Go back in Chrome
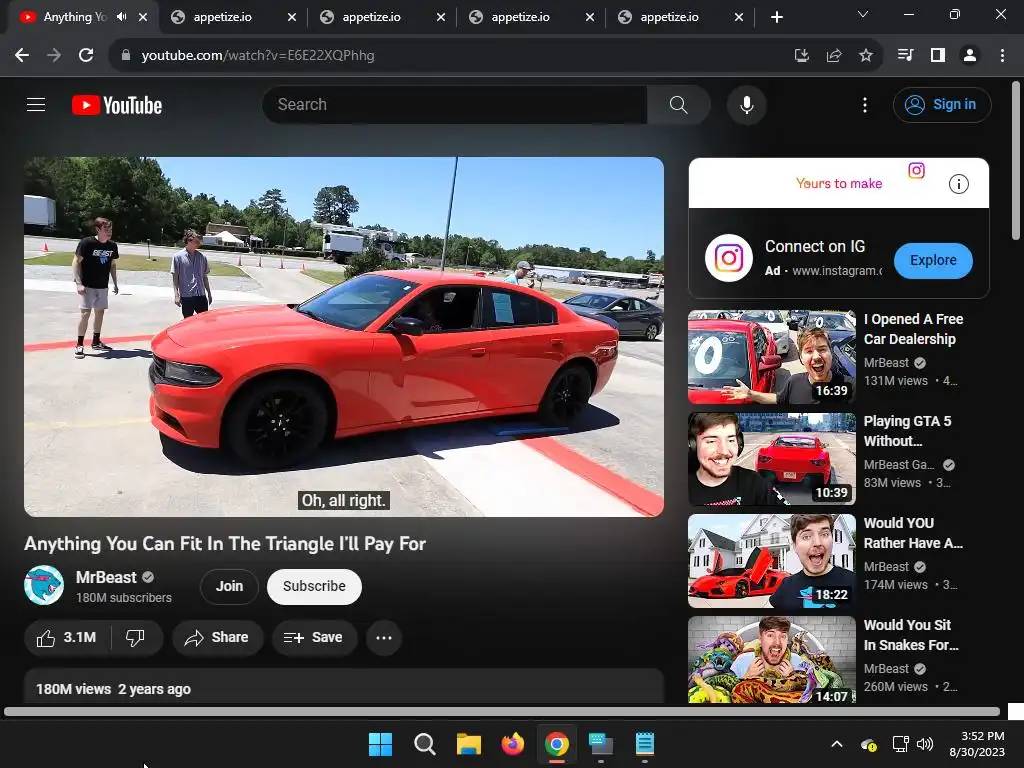 pyautogui.click(x=22, y=56)
